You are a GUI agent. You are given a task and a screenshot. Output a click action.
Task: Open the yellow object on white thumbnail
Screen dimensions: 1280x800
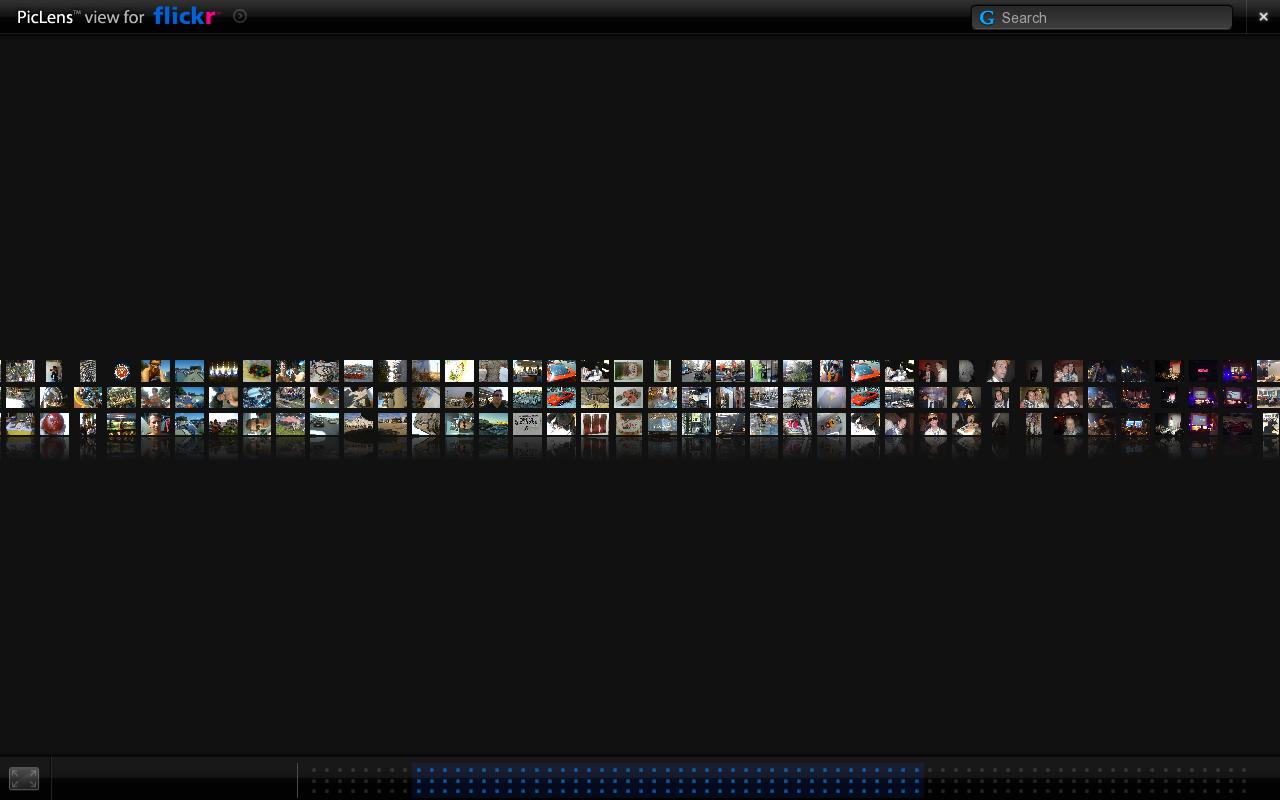click(x=459, y=371)
